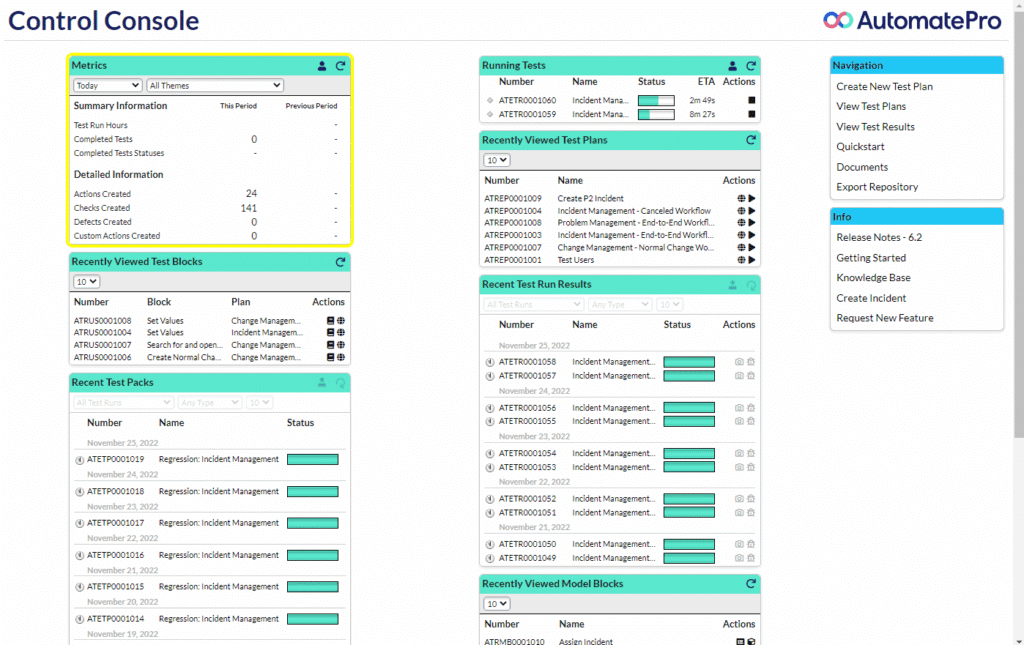The image size is (1024, 645).
Task: Open Any Type dropdown in Recent Test Run Results
Action: 619,304
